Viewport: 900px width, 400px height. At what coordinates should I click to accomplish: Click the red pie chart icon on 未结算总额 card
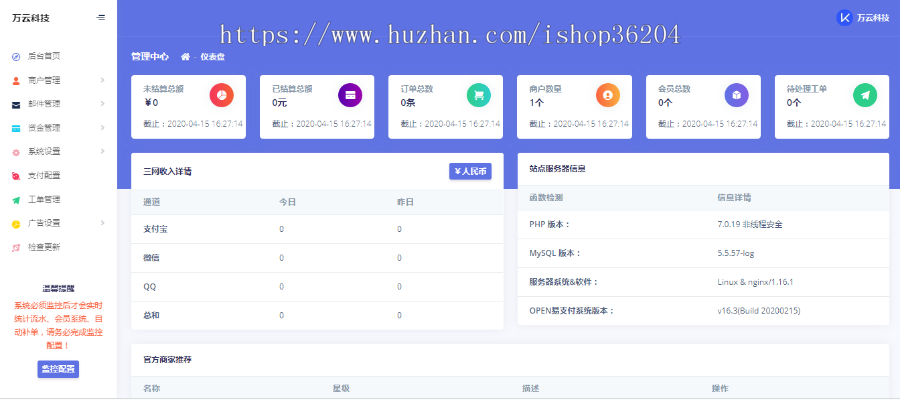(x=222, y=95)
